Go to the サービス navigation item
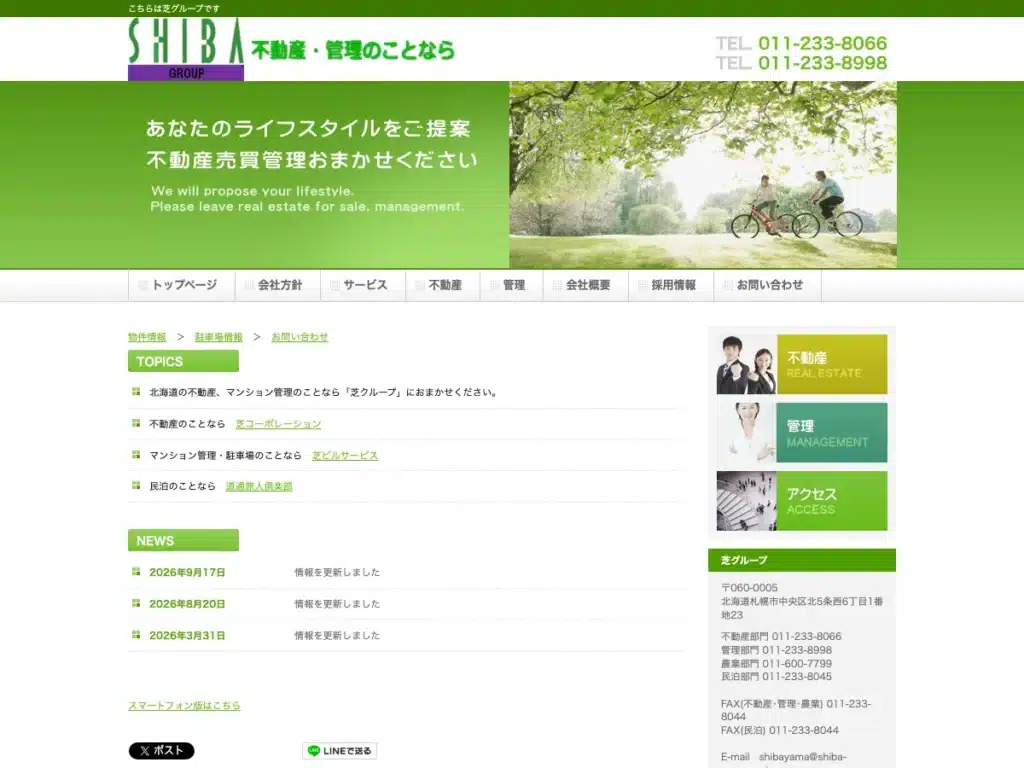Image resolution: width=1024 pixels, height=768 pixels. coord(363,285)
